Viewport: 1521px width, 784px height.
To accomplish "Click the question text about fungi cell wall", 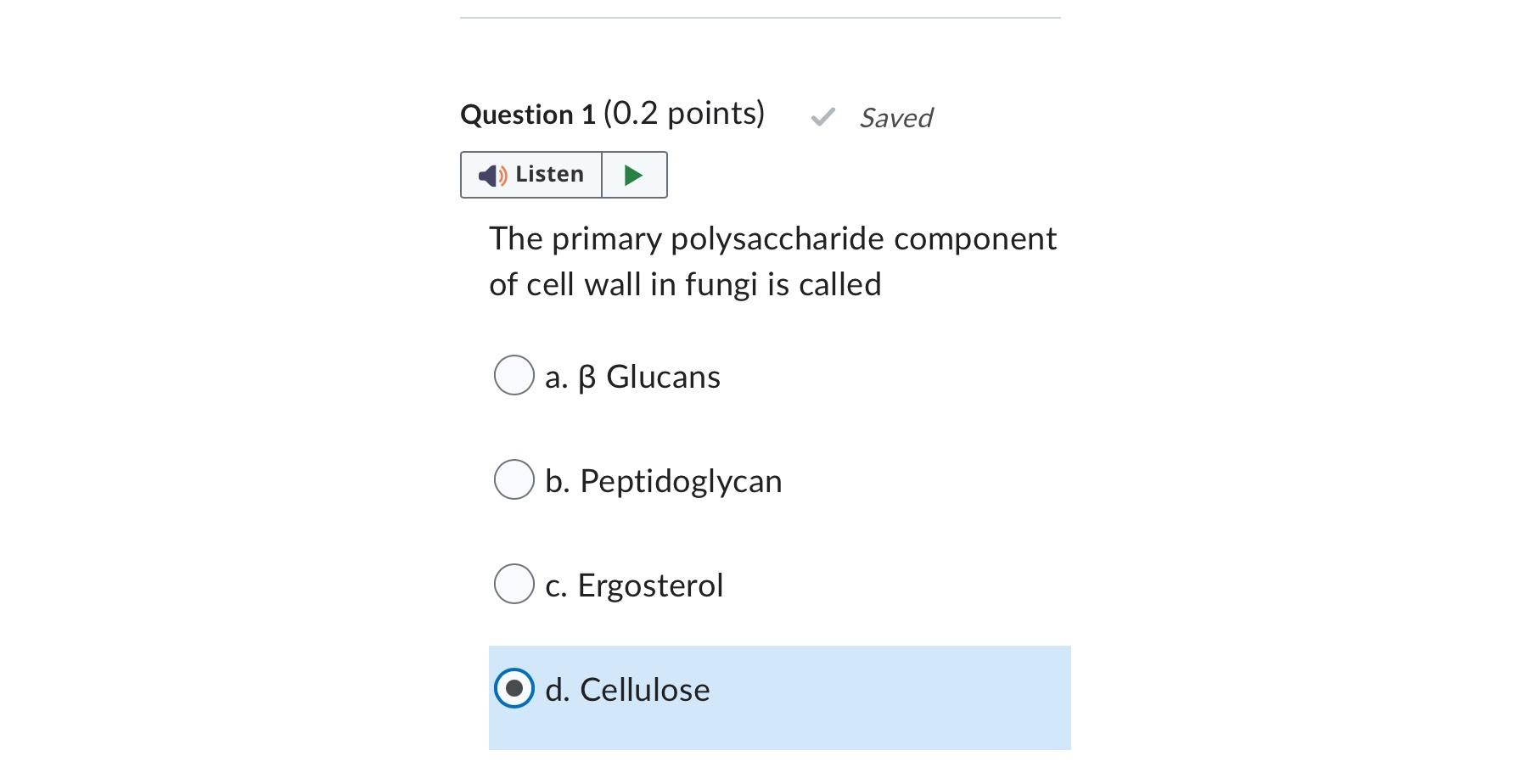I will (x=773, y=260).
